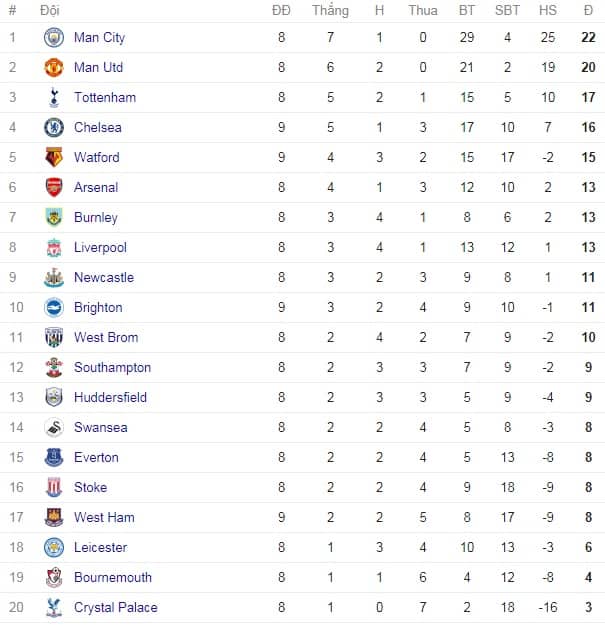Screen dimensions: 605x631
Task: Click the Man City club crest
Action: click(x=54, y=37)
